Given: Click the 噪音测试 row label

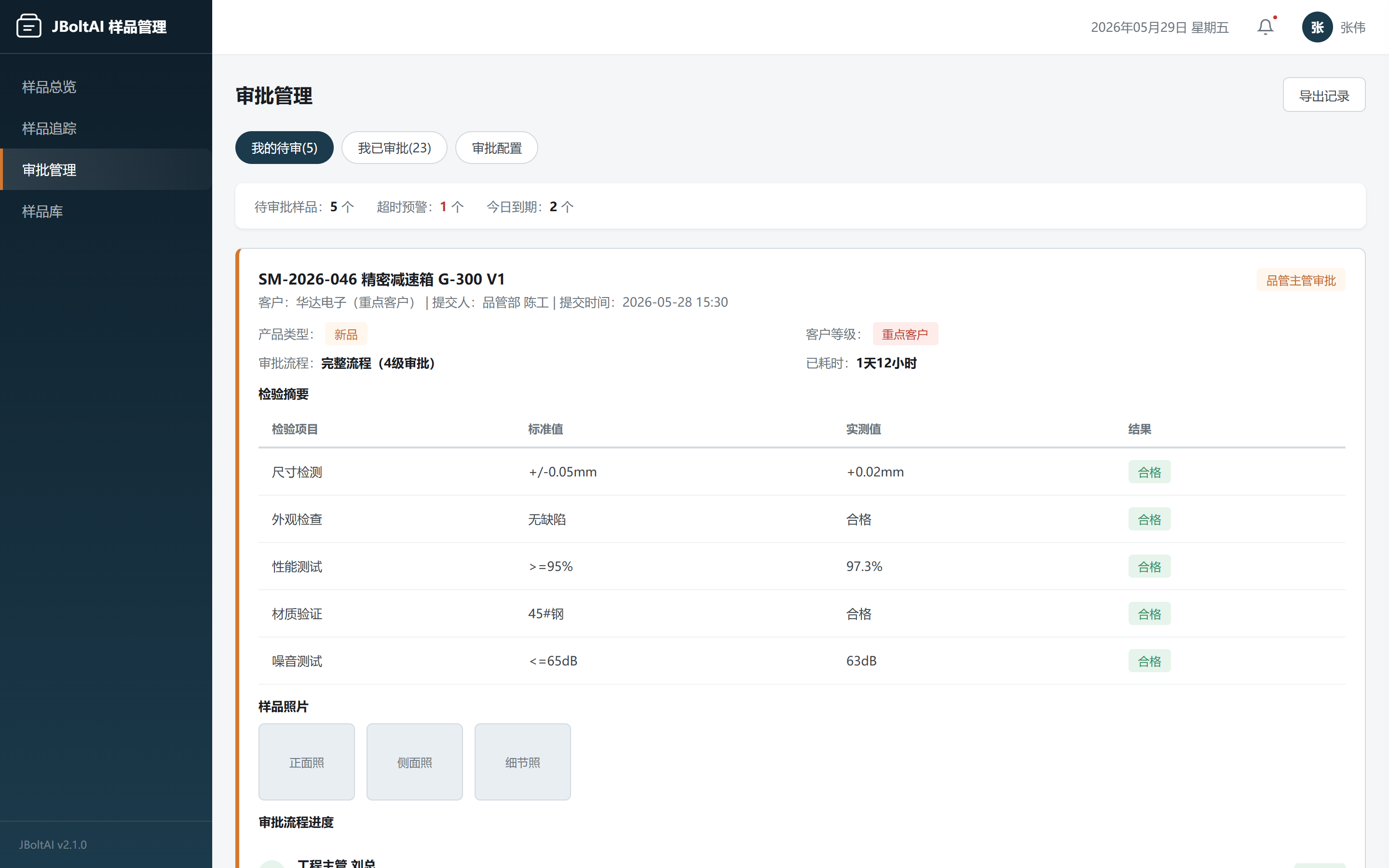Looking at the screenshot, I should point(297,661).
